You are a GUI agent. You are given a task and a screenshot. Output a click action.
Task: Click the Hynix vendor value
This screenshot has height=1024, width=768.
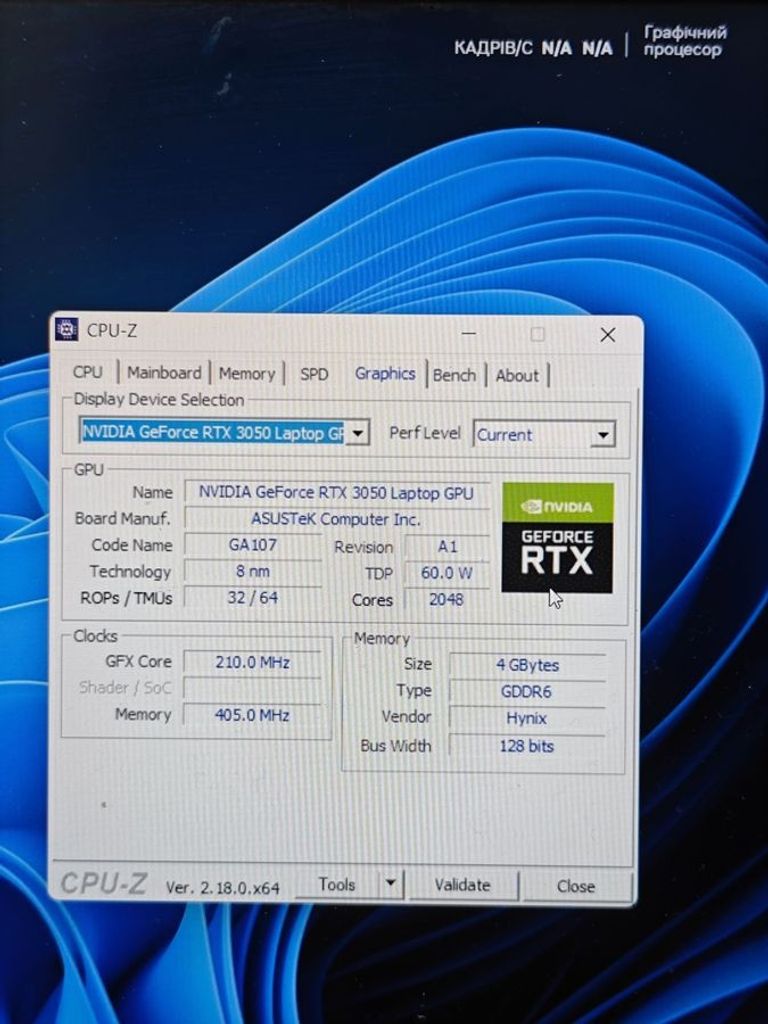coord(528,718)
